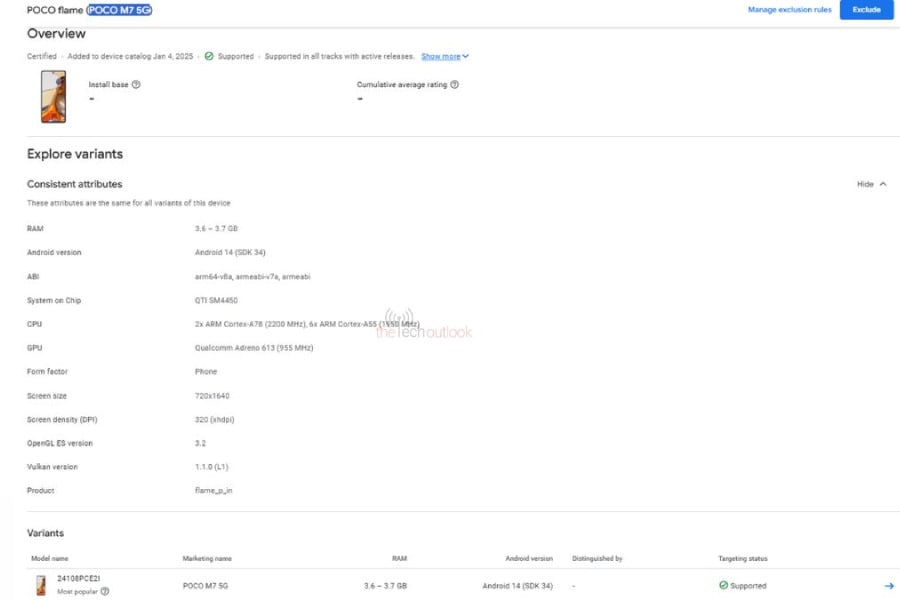
Task: Click the POCO phone image in Overview
Action: 53,96
